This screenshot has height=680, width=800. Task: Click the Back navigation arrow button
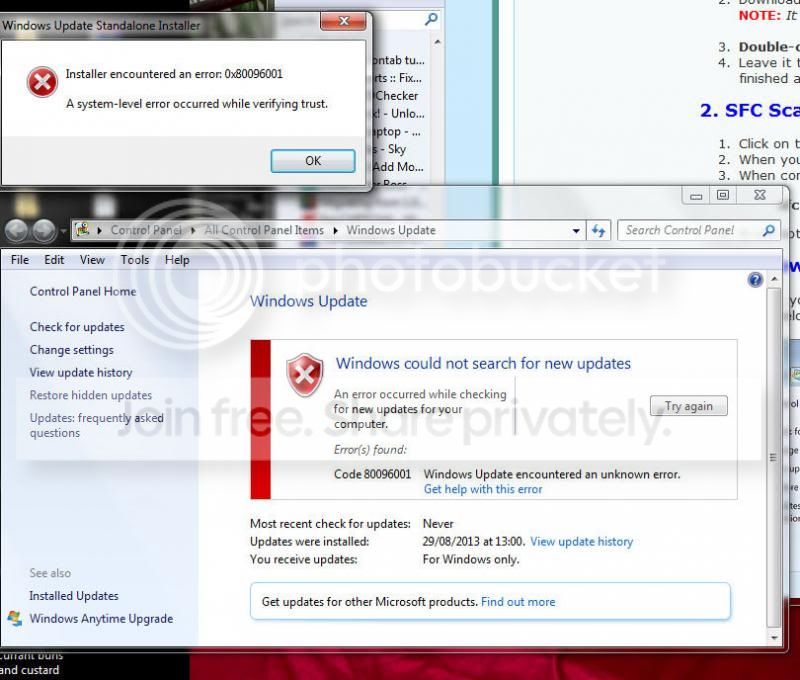[16, 231]
